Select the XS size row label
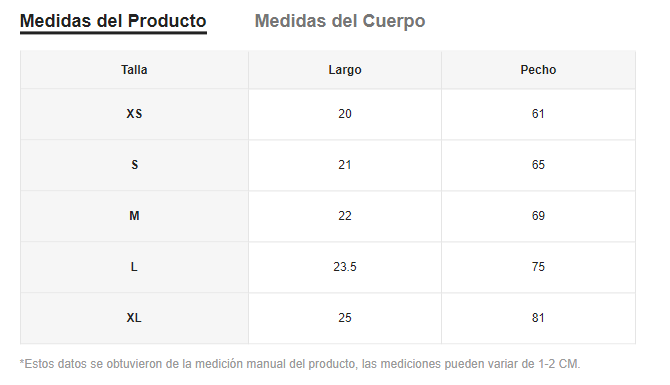 pyautogui.click(x=134, y=114)
